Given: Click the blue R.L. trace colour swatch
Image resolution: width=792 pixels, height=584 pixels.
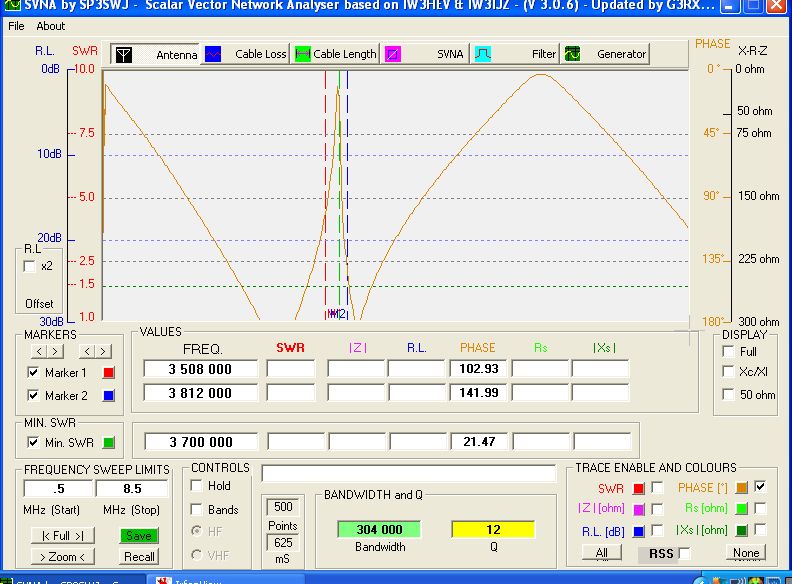Looking at the screenshot, I should [x=639, y=531].
